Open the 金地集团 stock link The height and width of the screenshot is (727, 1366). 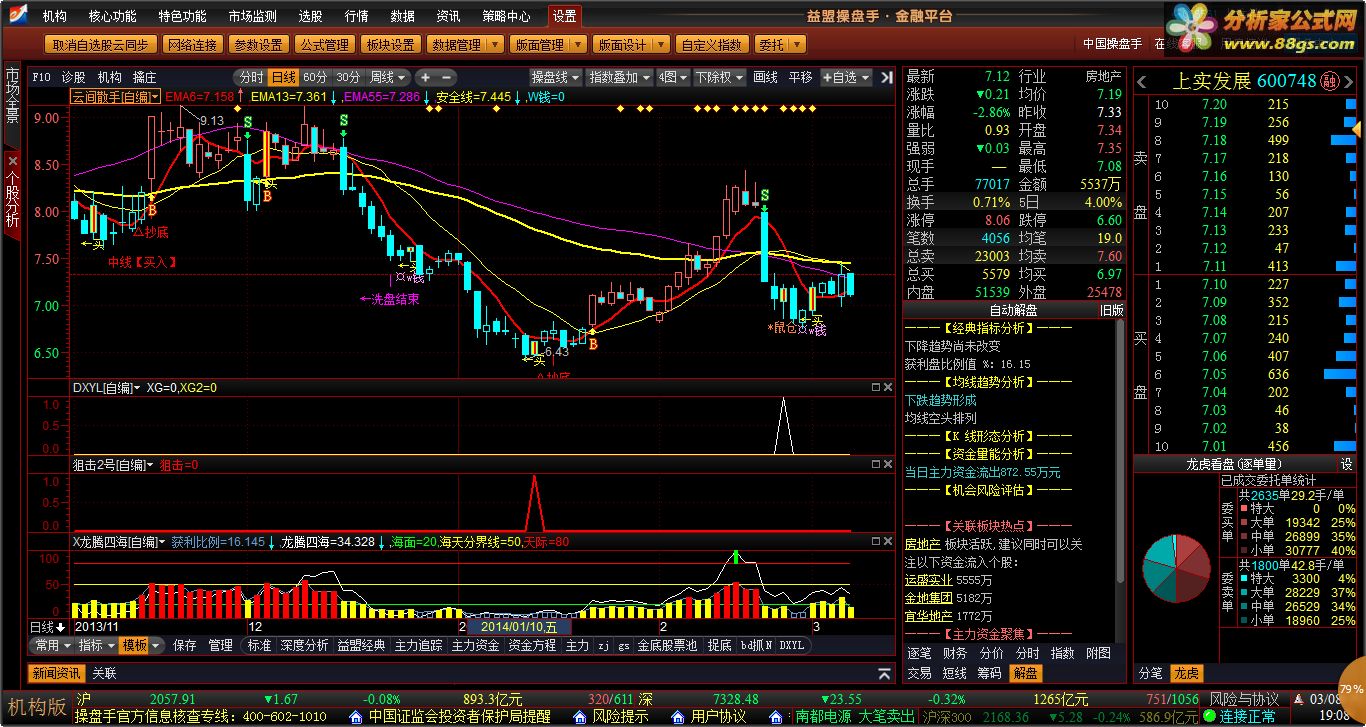click(x=928, y=598)
